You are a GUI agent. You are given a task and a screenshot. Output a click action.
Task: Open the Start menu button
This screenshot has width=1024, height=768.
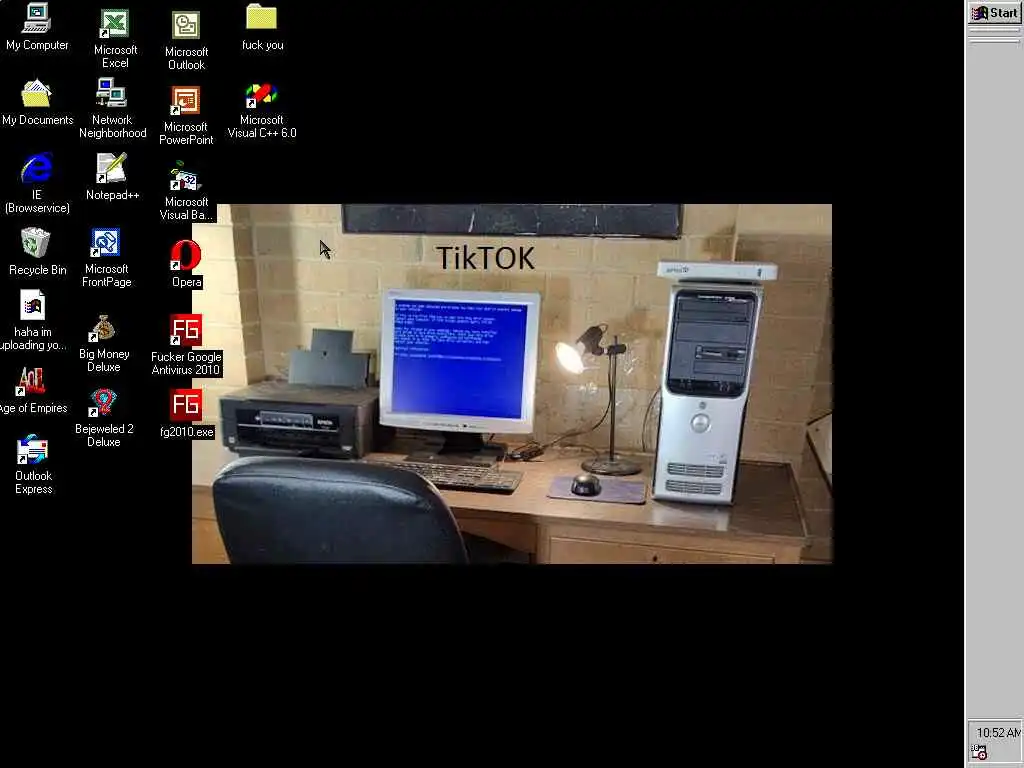pyautogui.click(x=995, y=13)
